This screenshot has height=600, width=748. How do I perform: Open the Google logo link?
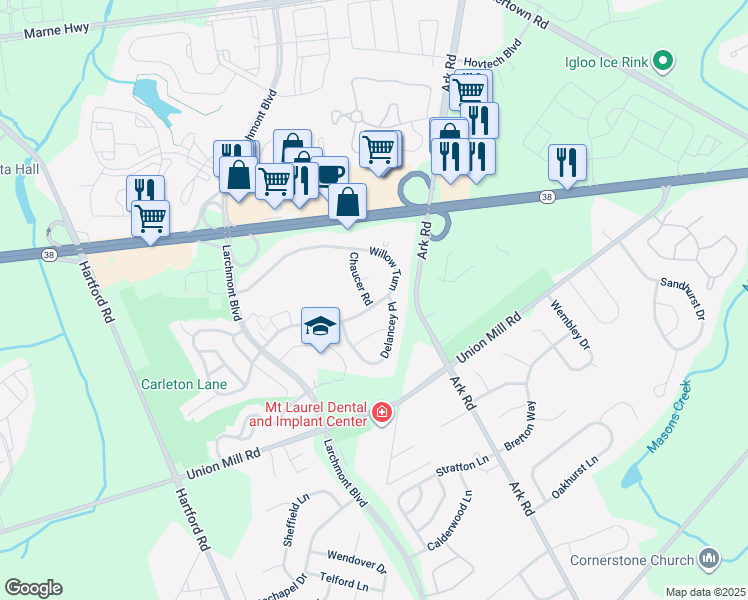[x=33, y=588]
